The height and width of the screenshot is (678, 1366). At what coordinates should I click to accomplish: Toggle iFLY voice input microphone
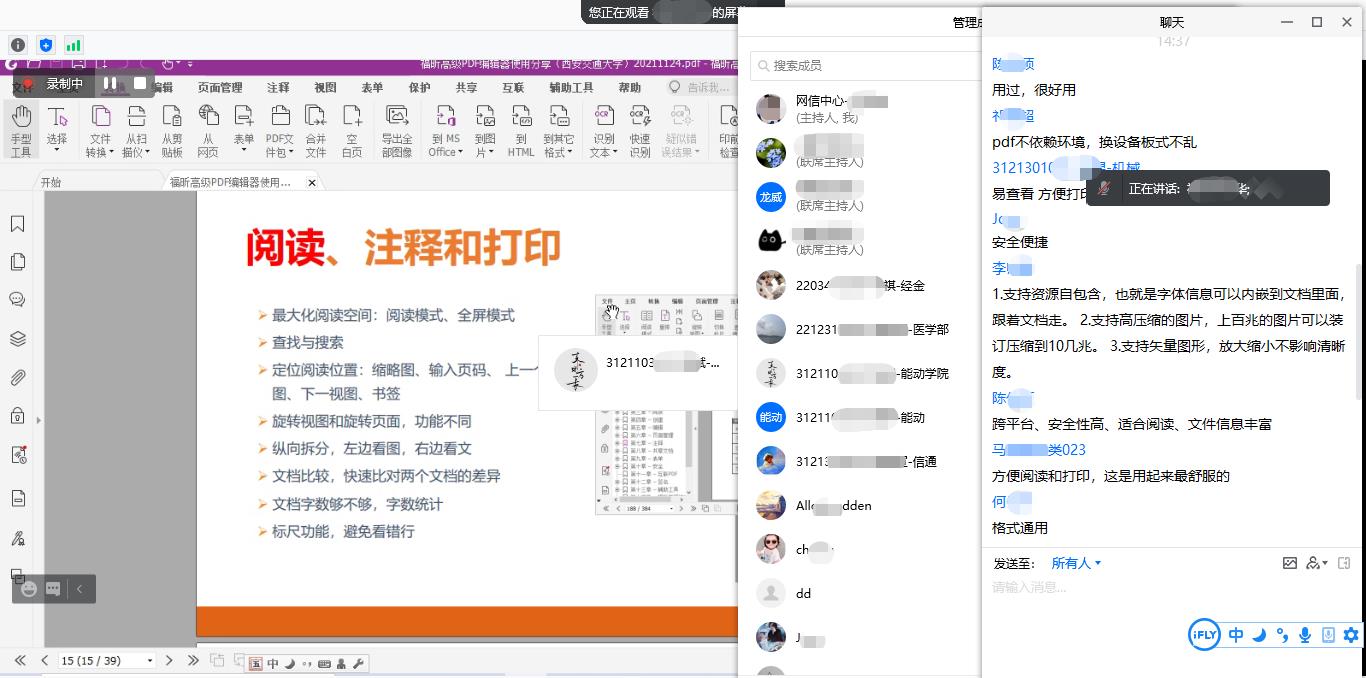click(1305, 635)
